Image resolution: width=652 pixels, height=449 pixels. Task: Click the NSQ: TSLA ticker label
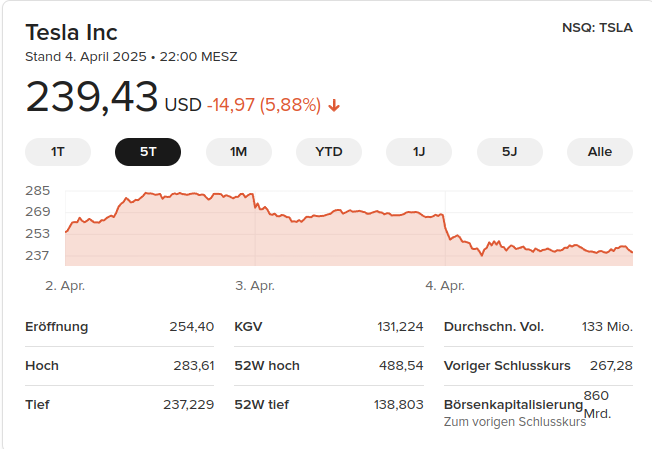(x=597, y=28)
